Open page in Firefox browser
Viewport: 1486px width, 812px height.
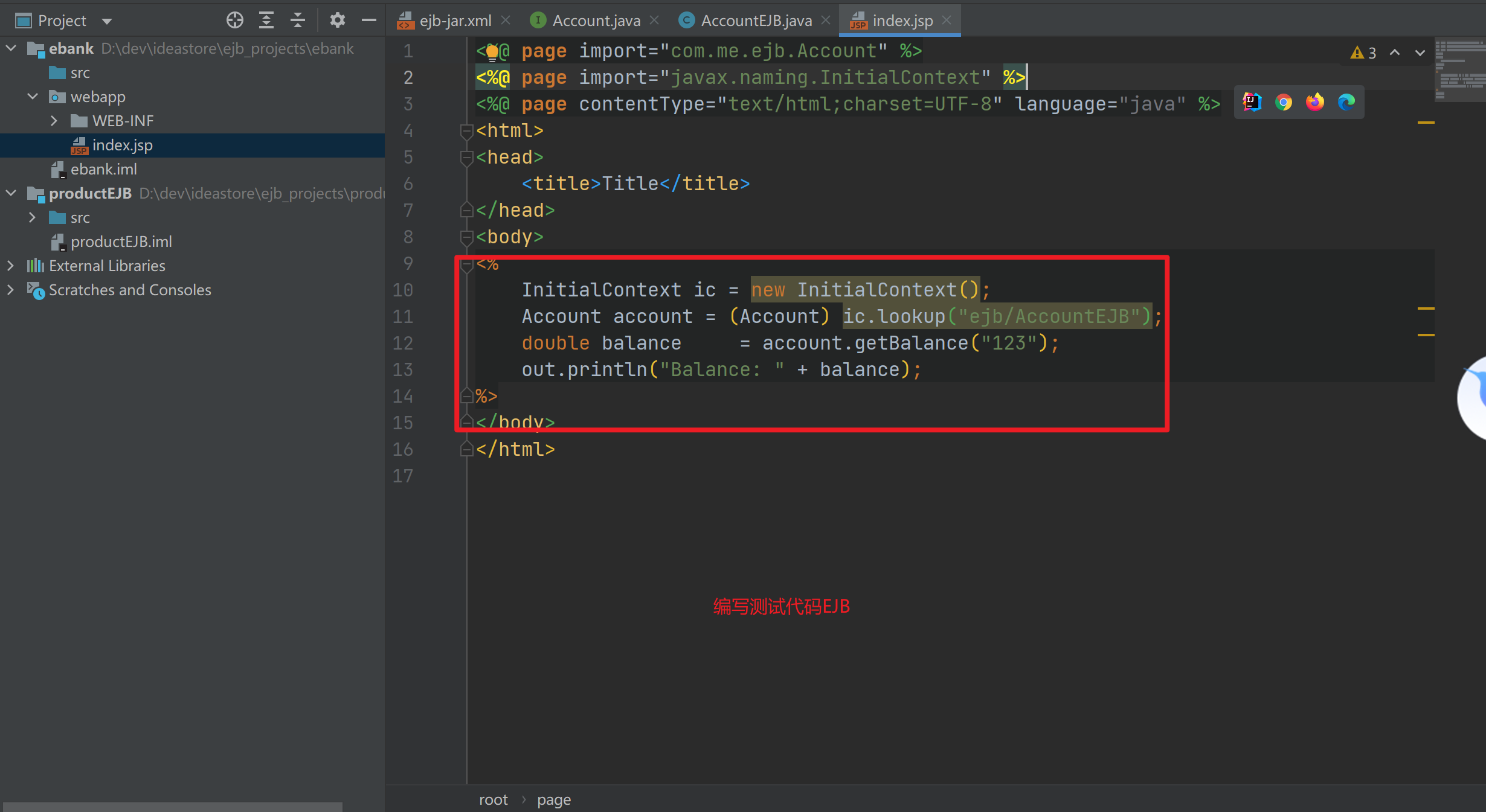pos(1314,103)
